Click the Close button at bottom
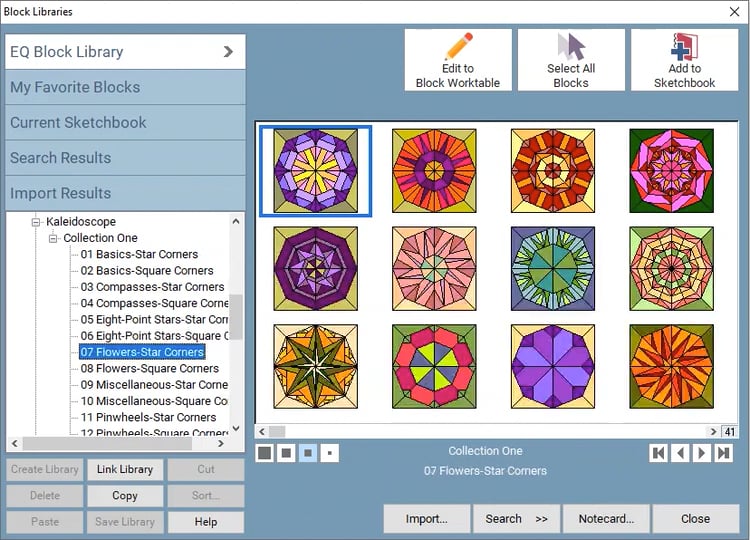The height and width of the screenshot is (540, 750). pos(695,518)
